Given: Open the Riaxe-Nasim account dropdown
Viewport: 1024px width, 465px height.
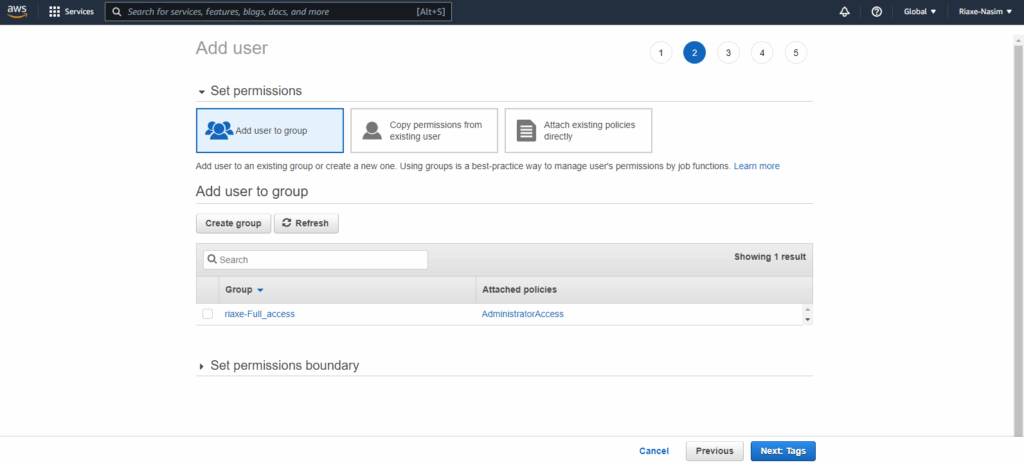Looking at the screenshot, I should (985, 12).
